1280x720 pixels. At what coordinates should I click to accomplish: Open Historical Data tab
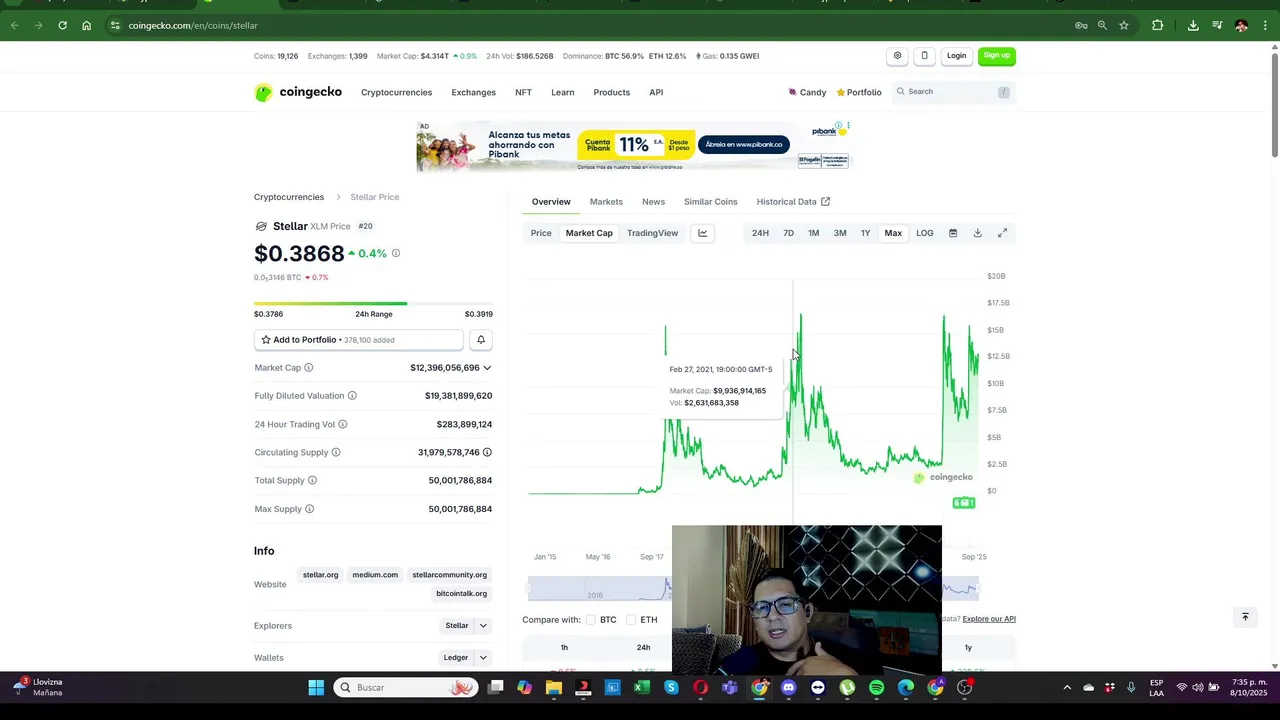(793, 202)
